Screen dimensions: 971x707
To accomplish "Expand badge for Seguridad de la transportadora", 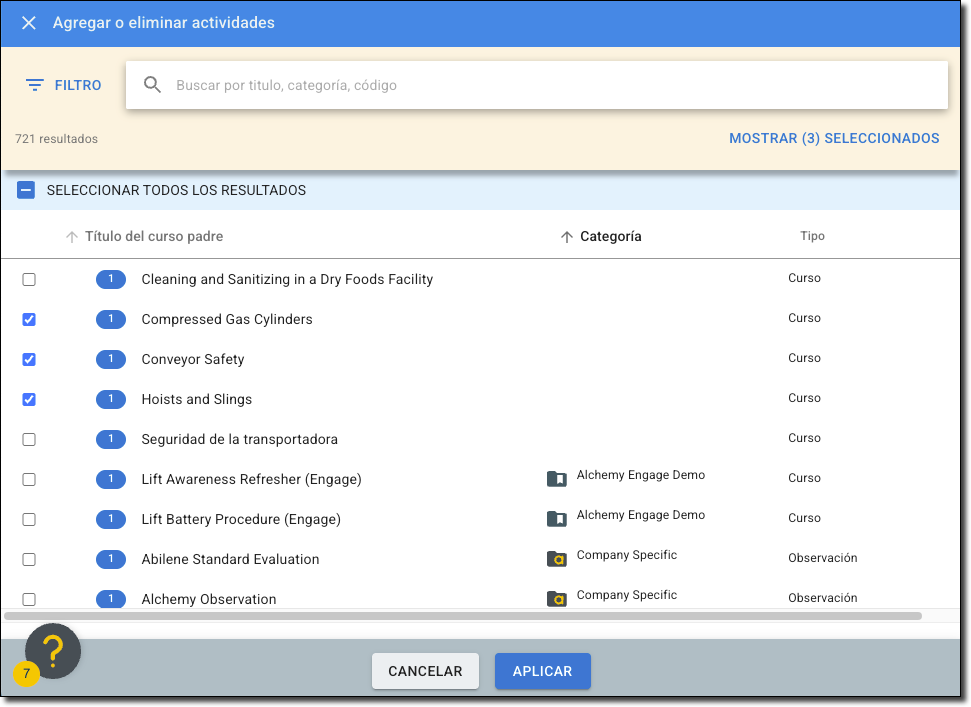I will click(111, 439).
